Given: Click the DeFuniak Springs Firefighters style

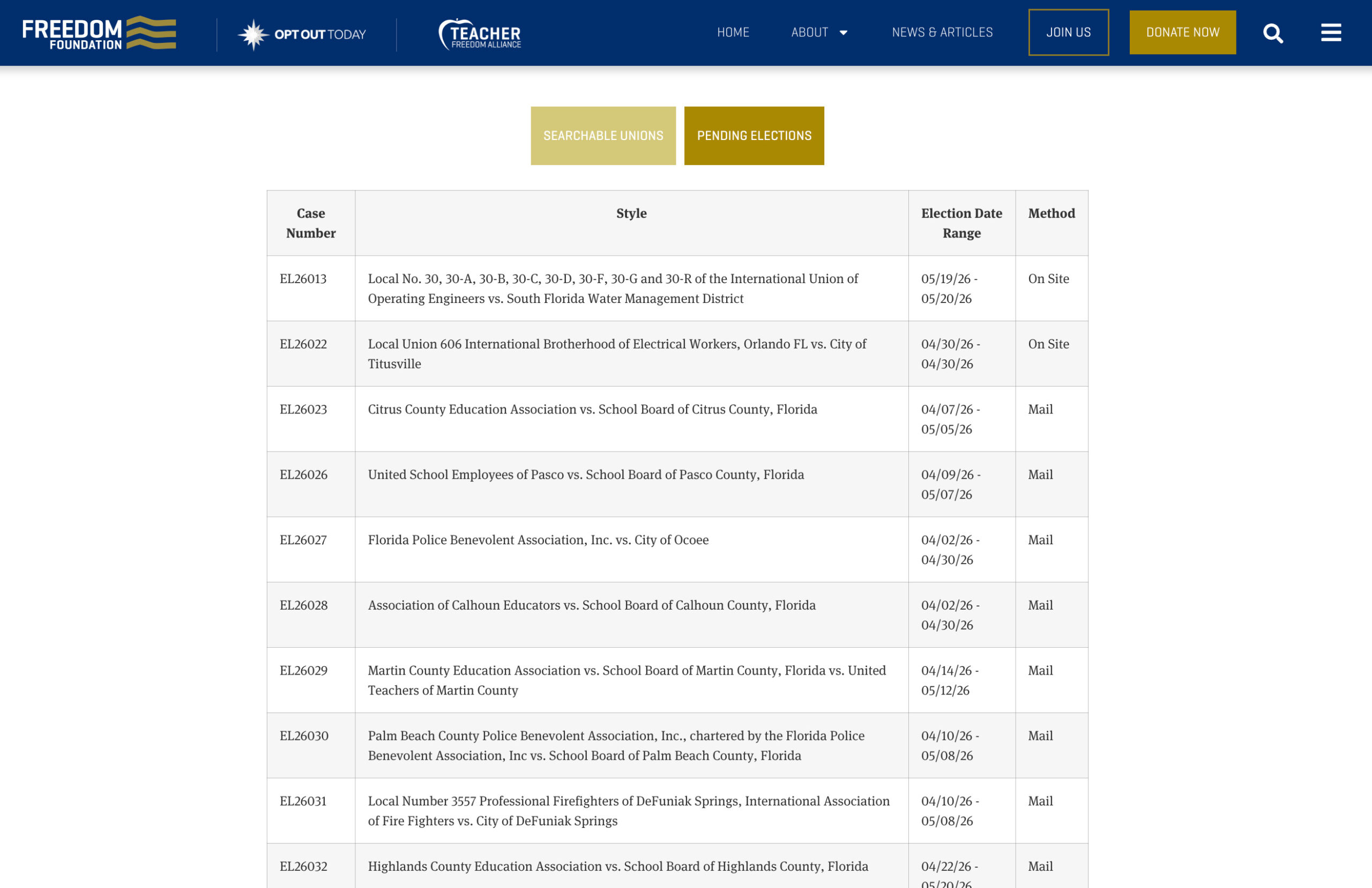Looking at the screenshot, I should (629, 811).
